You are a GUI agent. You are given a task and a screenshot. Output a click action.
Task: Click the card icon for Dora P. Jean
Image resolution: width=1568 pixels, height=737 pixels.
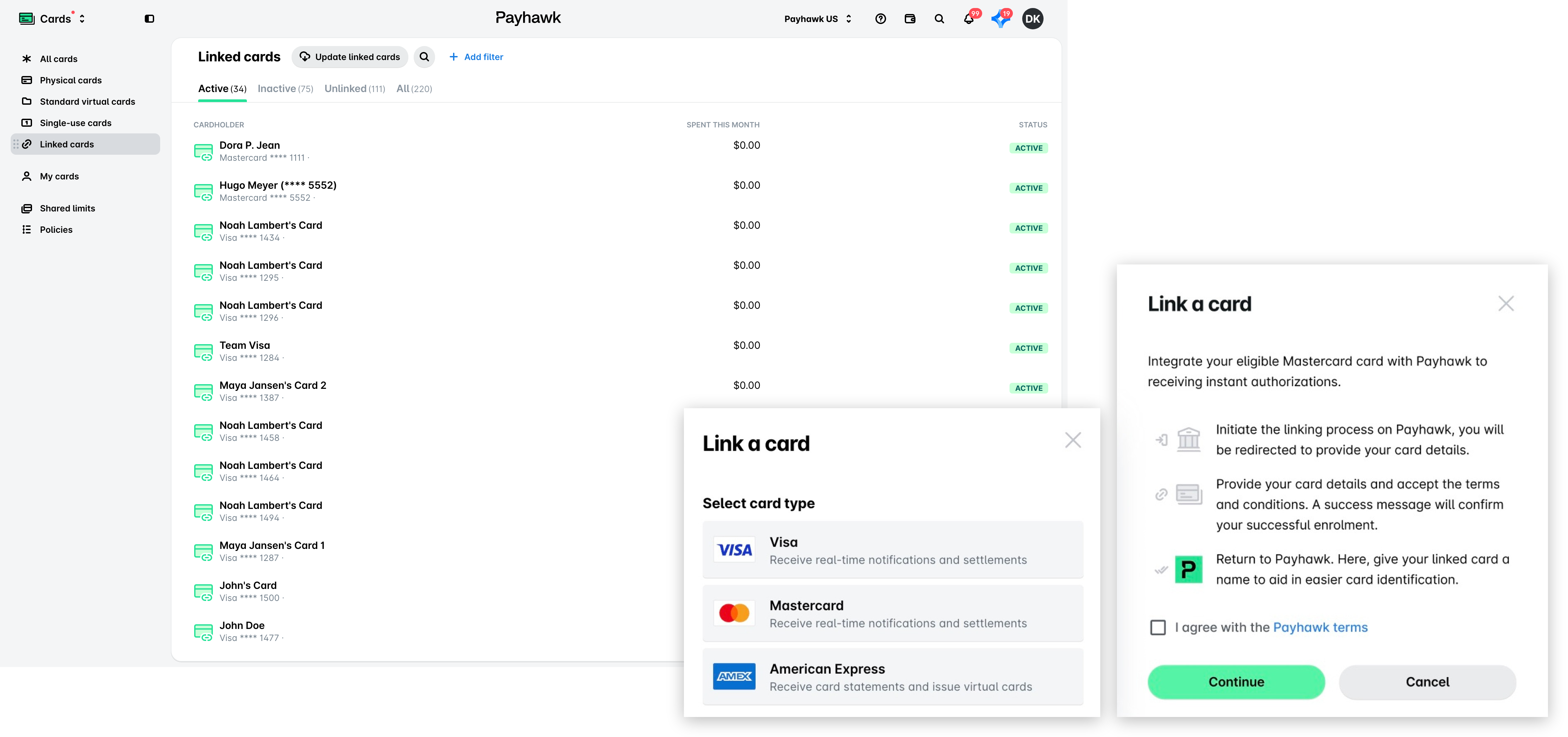tap(203, 151)
